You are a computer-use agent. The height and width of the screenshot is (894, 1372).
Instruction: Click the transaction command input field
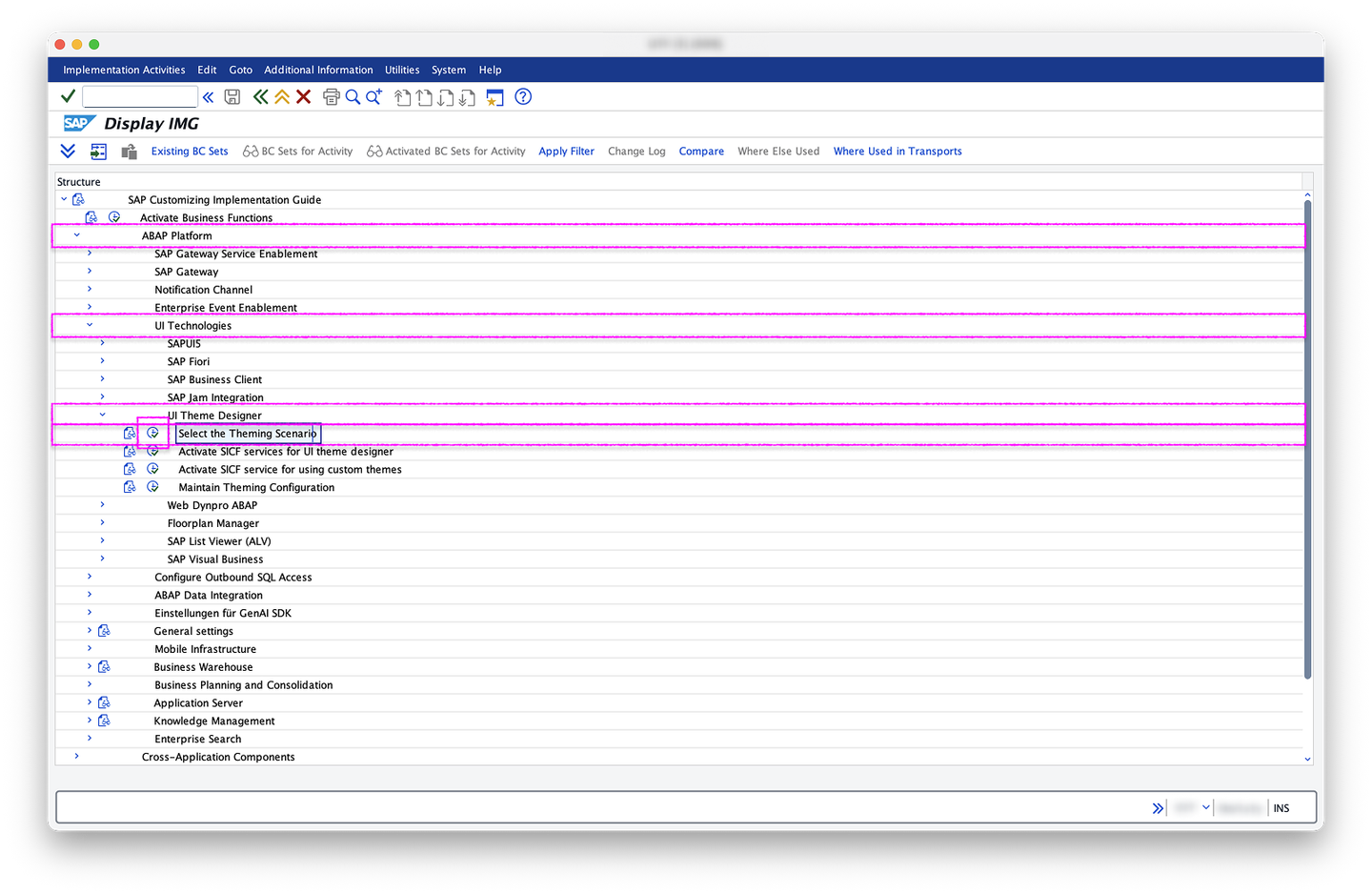(140, 96)
